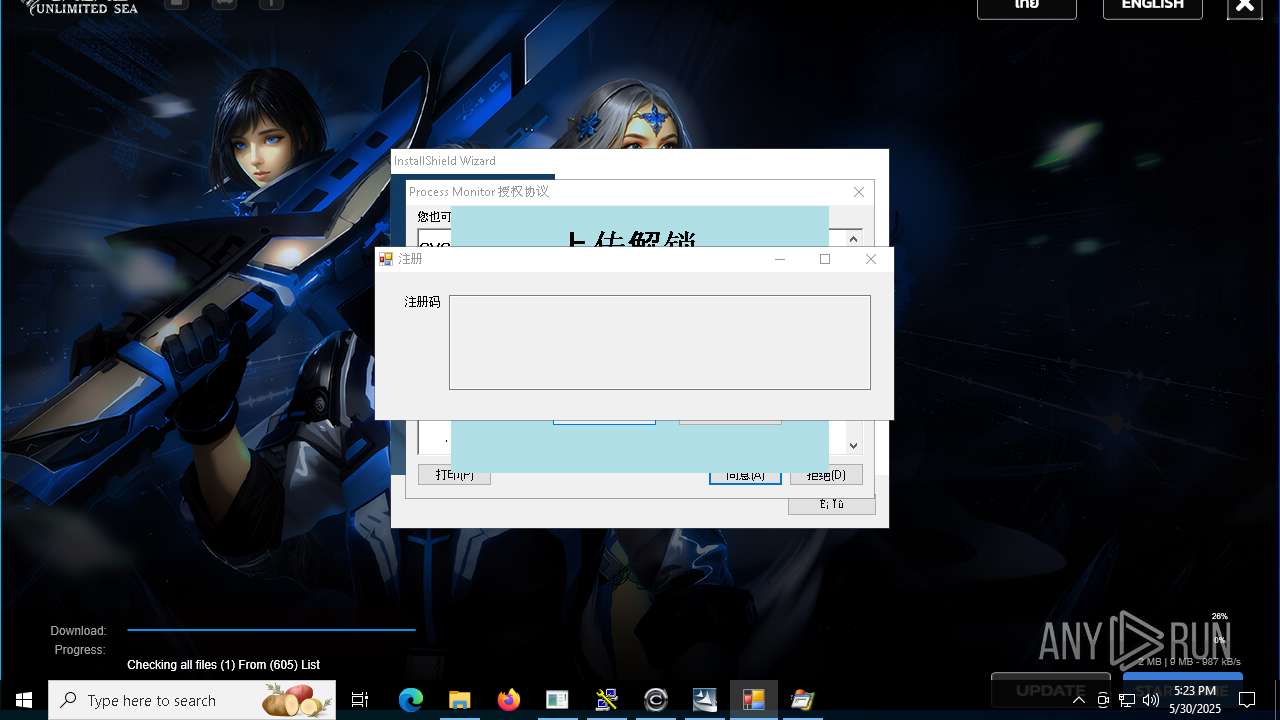This screenshot has height=720, width=1280.
Task: Click the launcher UPDATE button
Action: click(x=1051, y=690)
